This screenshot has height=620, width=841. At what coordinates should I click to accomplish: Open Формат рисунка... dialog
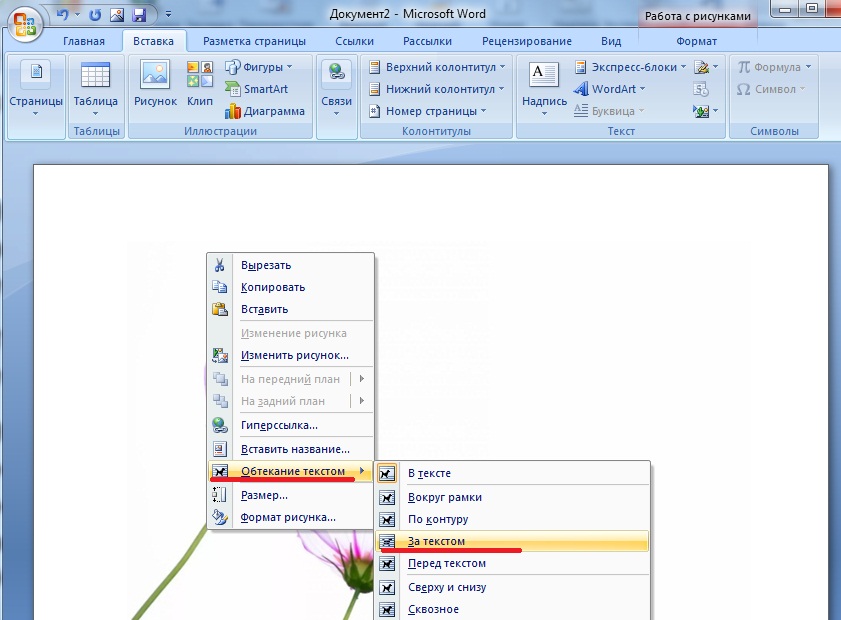click(x=290, y=518)
